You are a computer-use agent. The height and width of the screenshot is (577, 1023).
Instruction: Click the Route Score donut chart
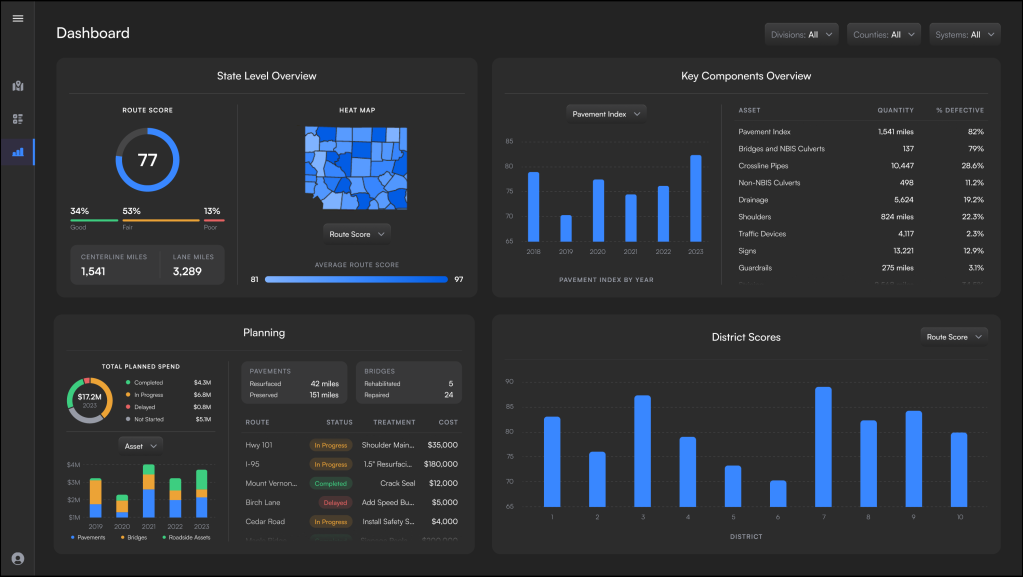147,158
